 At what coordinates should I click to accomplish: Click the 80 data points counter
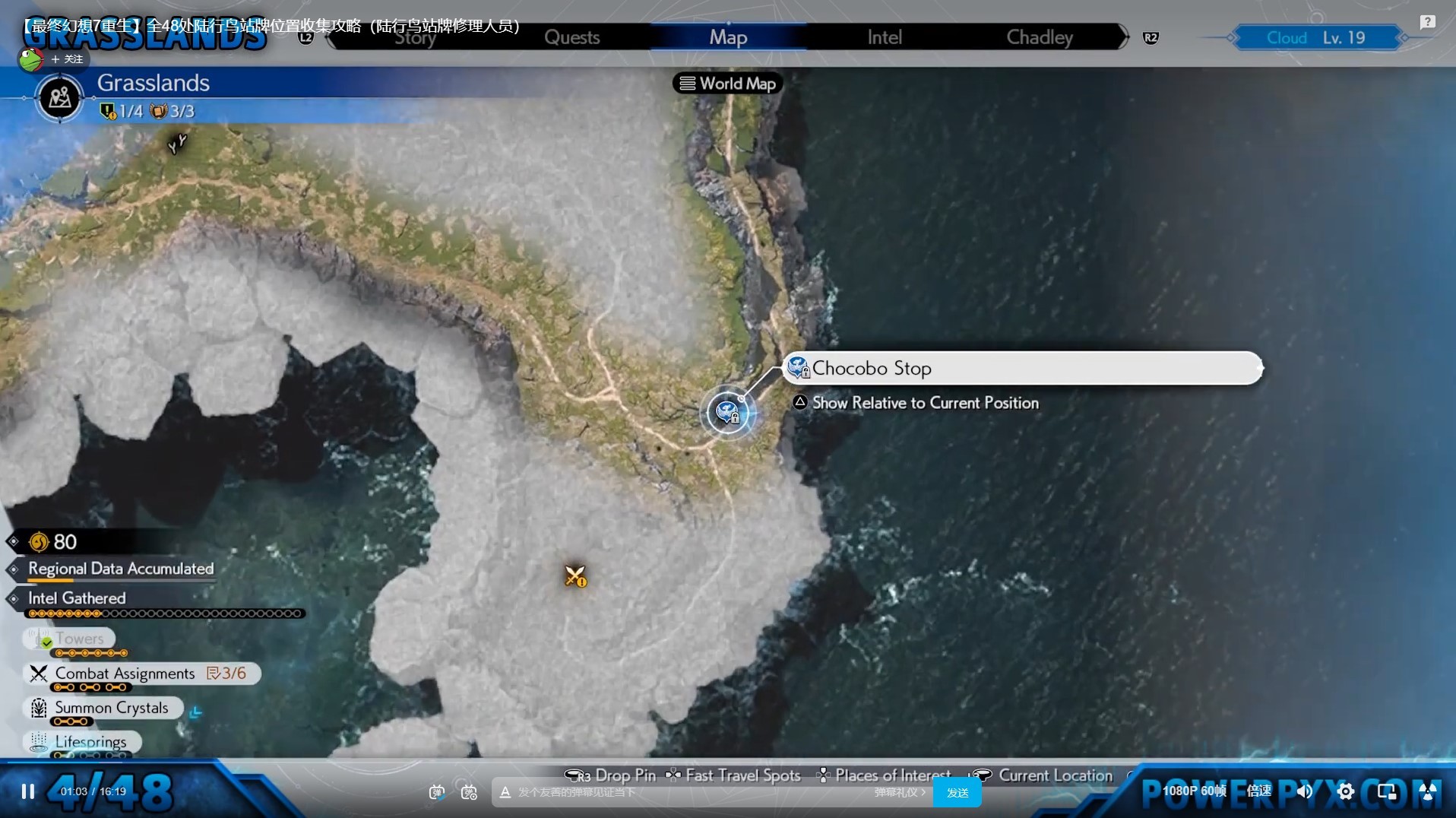(53, 542)
